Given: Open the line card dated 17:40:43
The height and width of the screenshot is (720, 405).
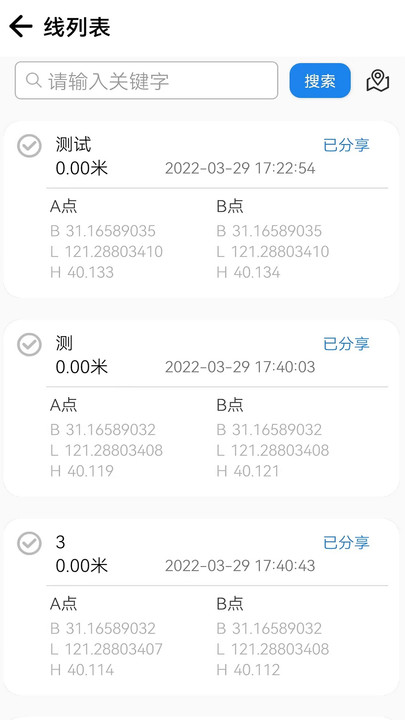Looking at the screenshot, I should click(202, 607).
